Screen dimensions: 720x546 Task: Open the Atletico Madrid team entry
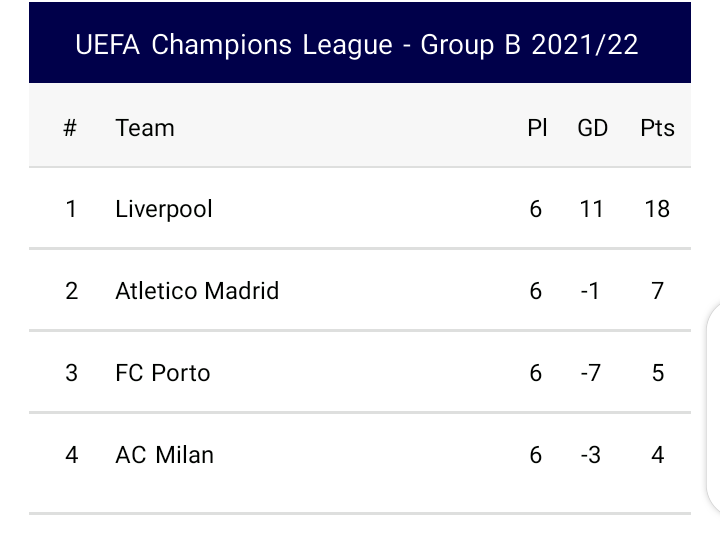tap(197, 291)
